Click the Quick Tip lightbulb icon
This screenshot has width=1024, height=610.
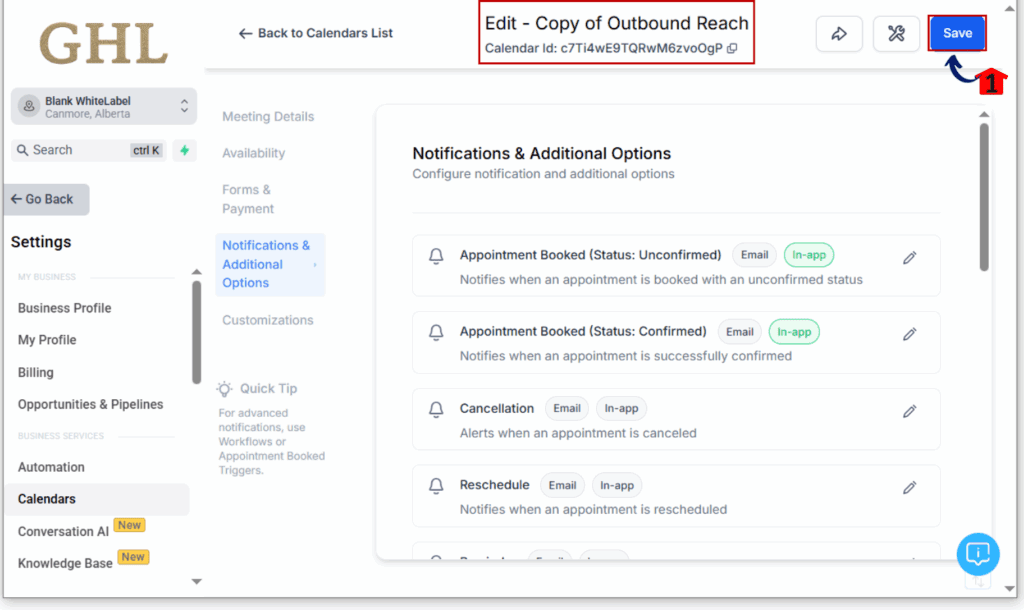tap(224, 389)
